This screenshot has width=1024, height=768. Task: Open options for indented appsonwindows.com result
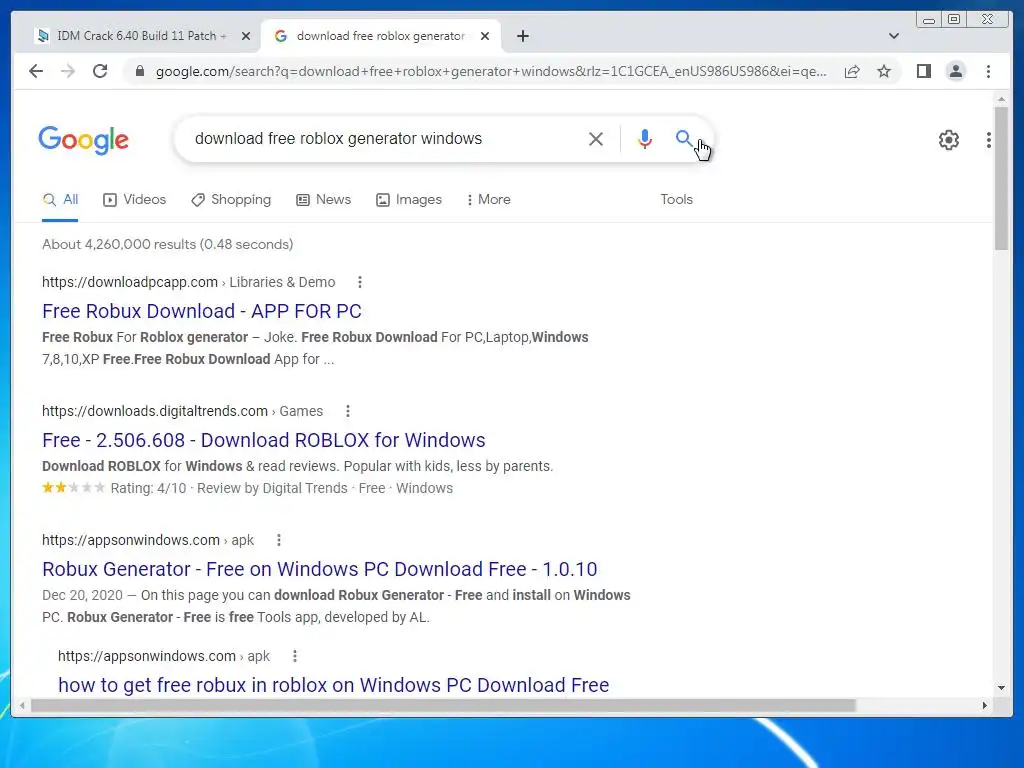point(295,656)
